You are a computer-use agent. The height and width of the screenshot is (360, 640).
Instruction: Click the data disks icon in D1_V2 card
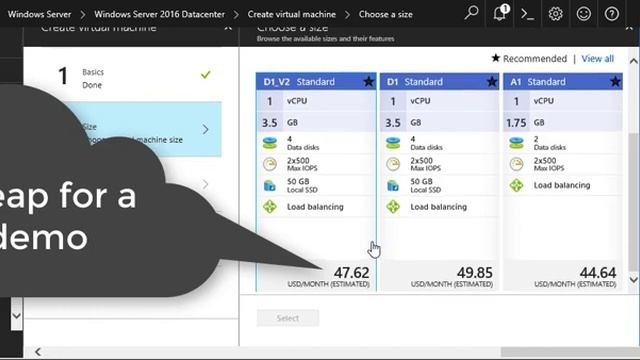[270, 143]
